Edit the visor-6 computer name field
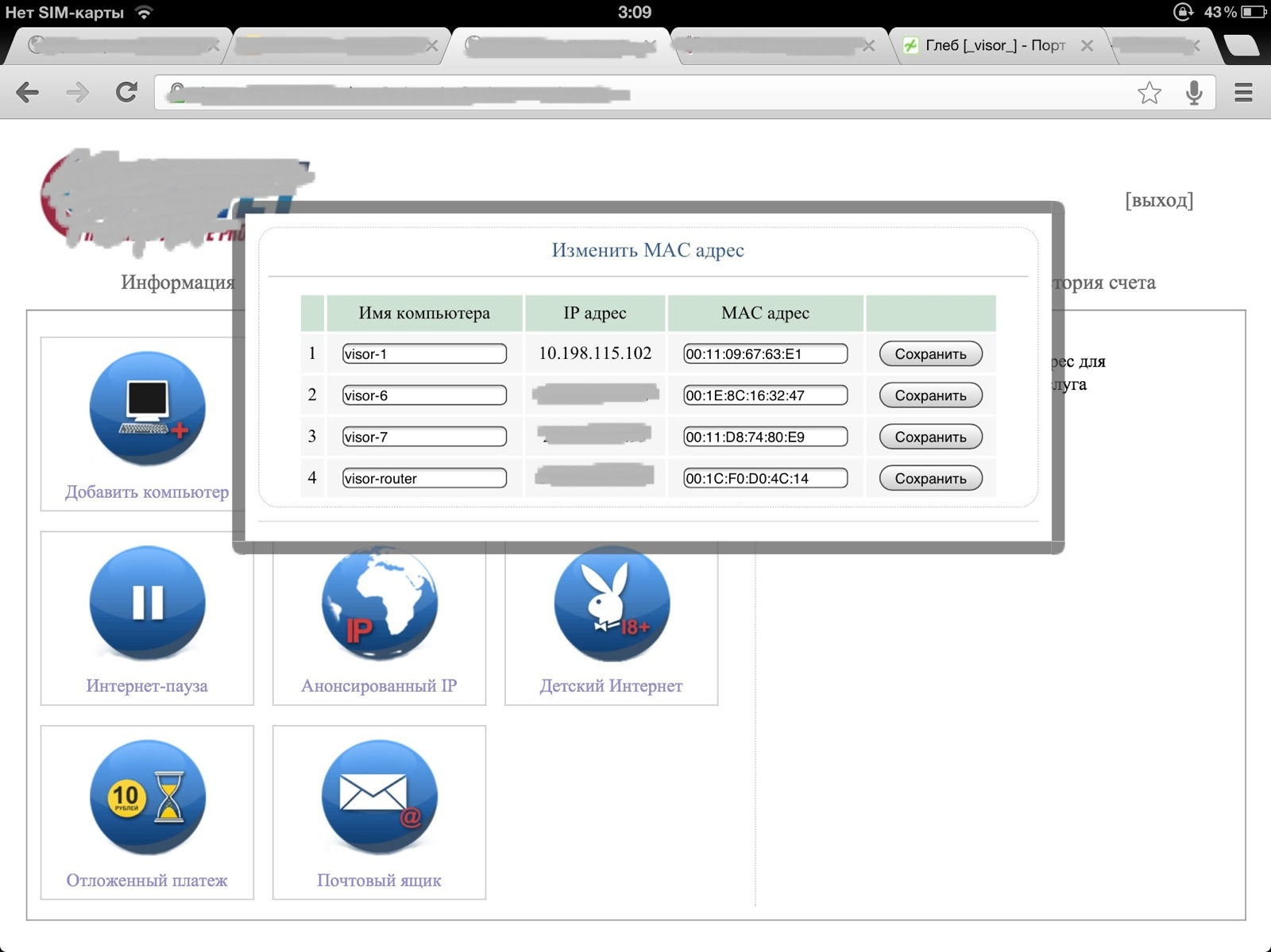1271x952 pixels. tap(424, 395)
